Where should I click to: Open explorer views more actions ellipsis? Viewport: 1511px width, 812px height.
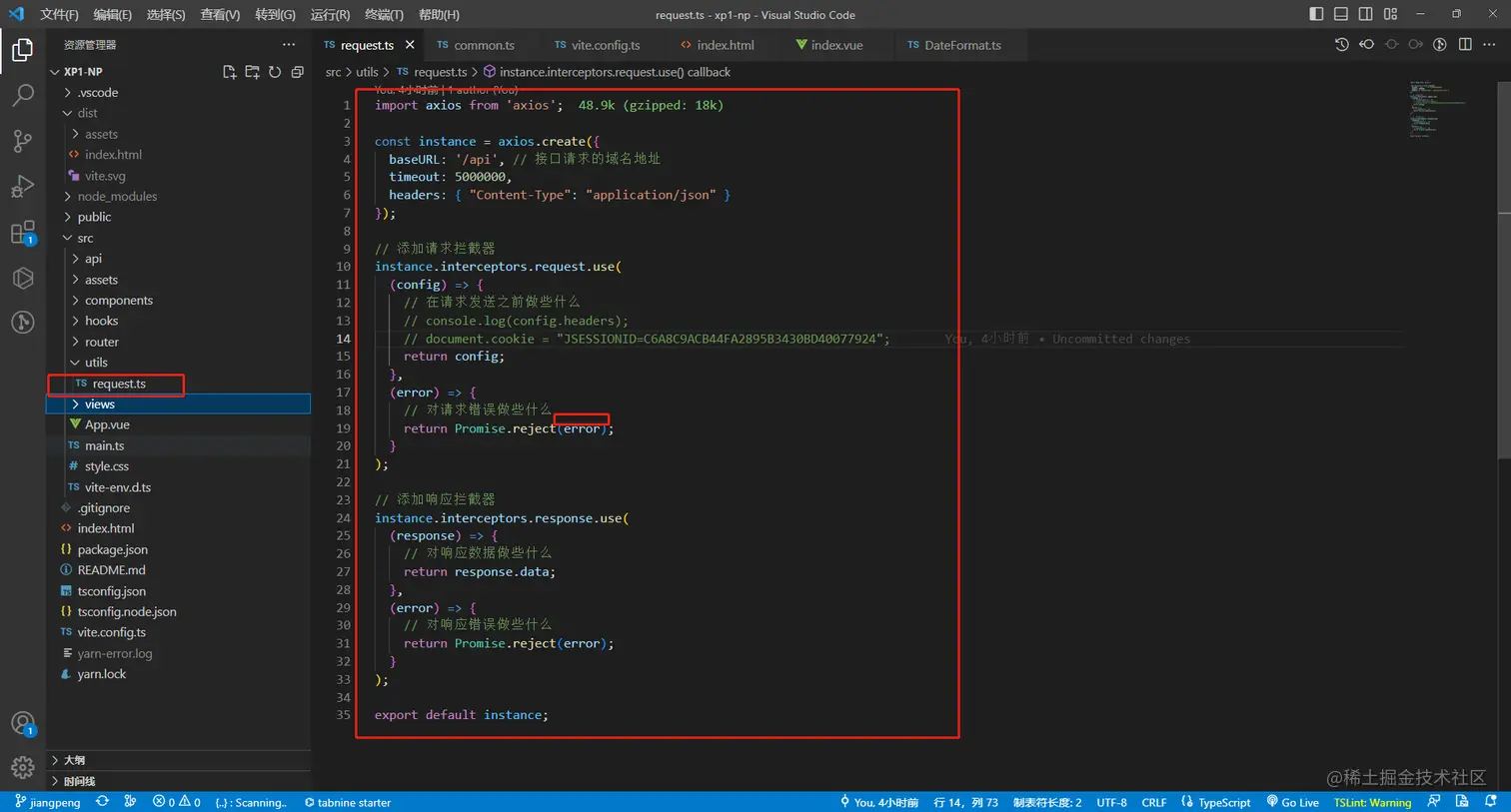[x=289, y=45]
